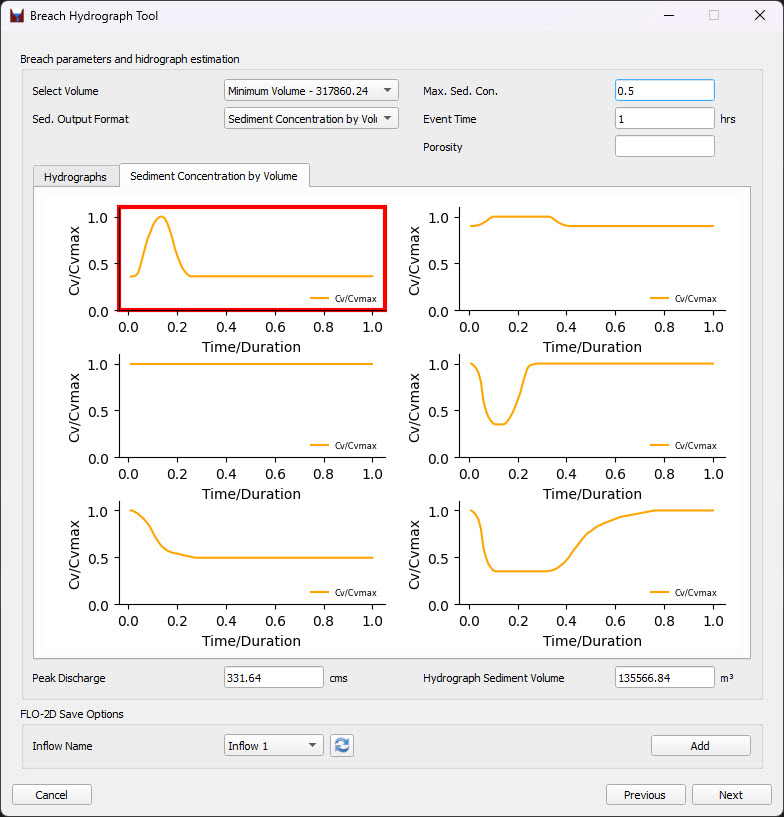Focus the Max. Sed. Con. input field

[x=664, y=91]
